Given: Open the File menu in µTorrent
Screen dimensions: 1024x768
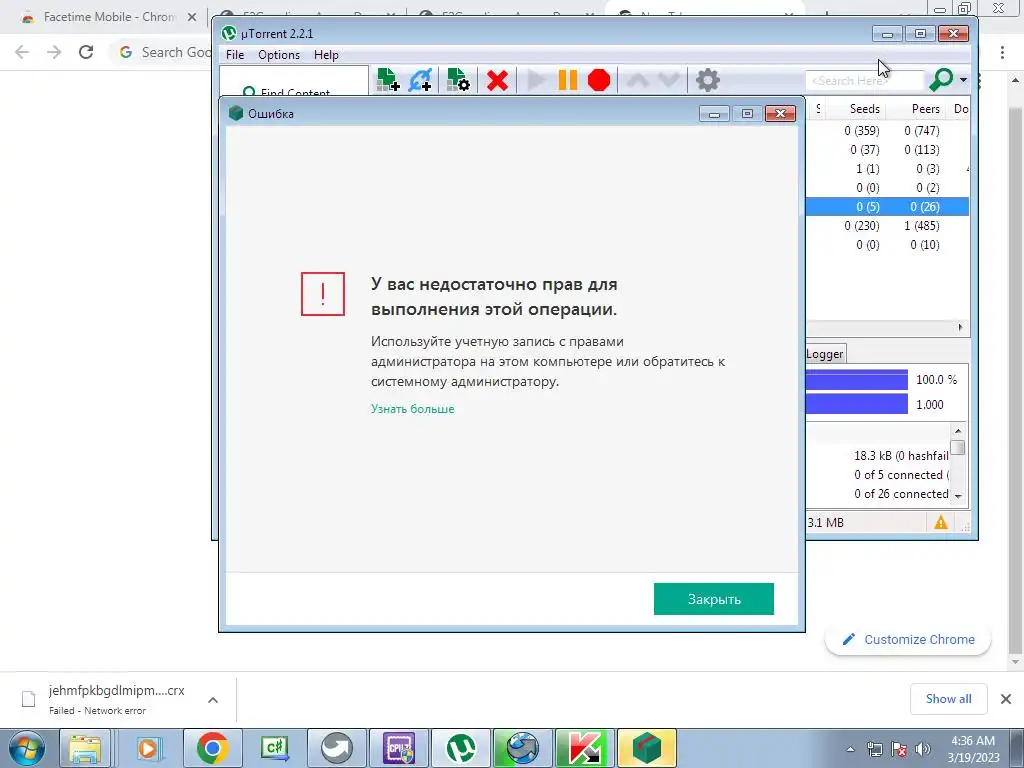Looking at the screenshot, I should [x=234, y=55].
